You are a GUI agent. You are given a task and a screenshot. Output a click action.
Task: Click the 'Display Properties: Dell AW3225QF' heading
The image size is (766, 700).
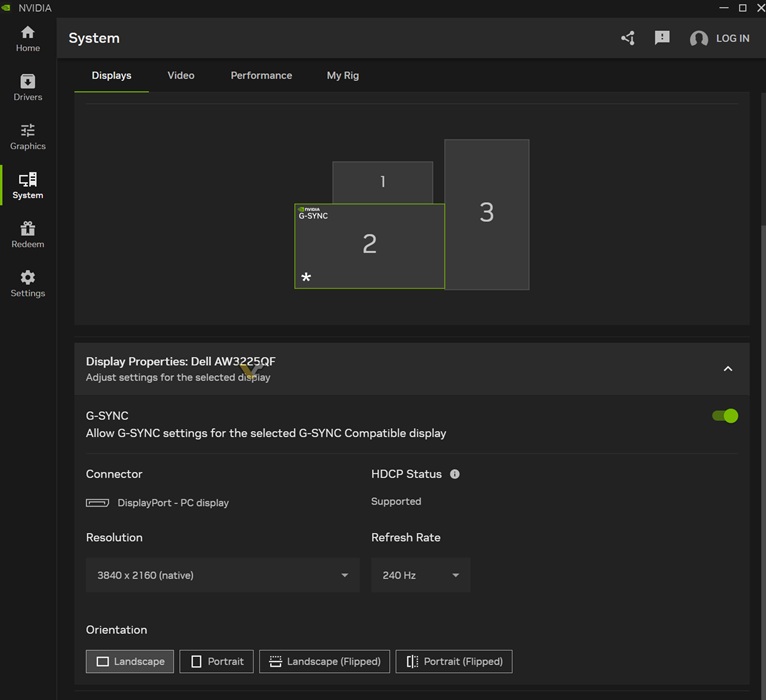click(x=180, y=361)
